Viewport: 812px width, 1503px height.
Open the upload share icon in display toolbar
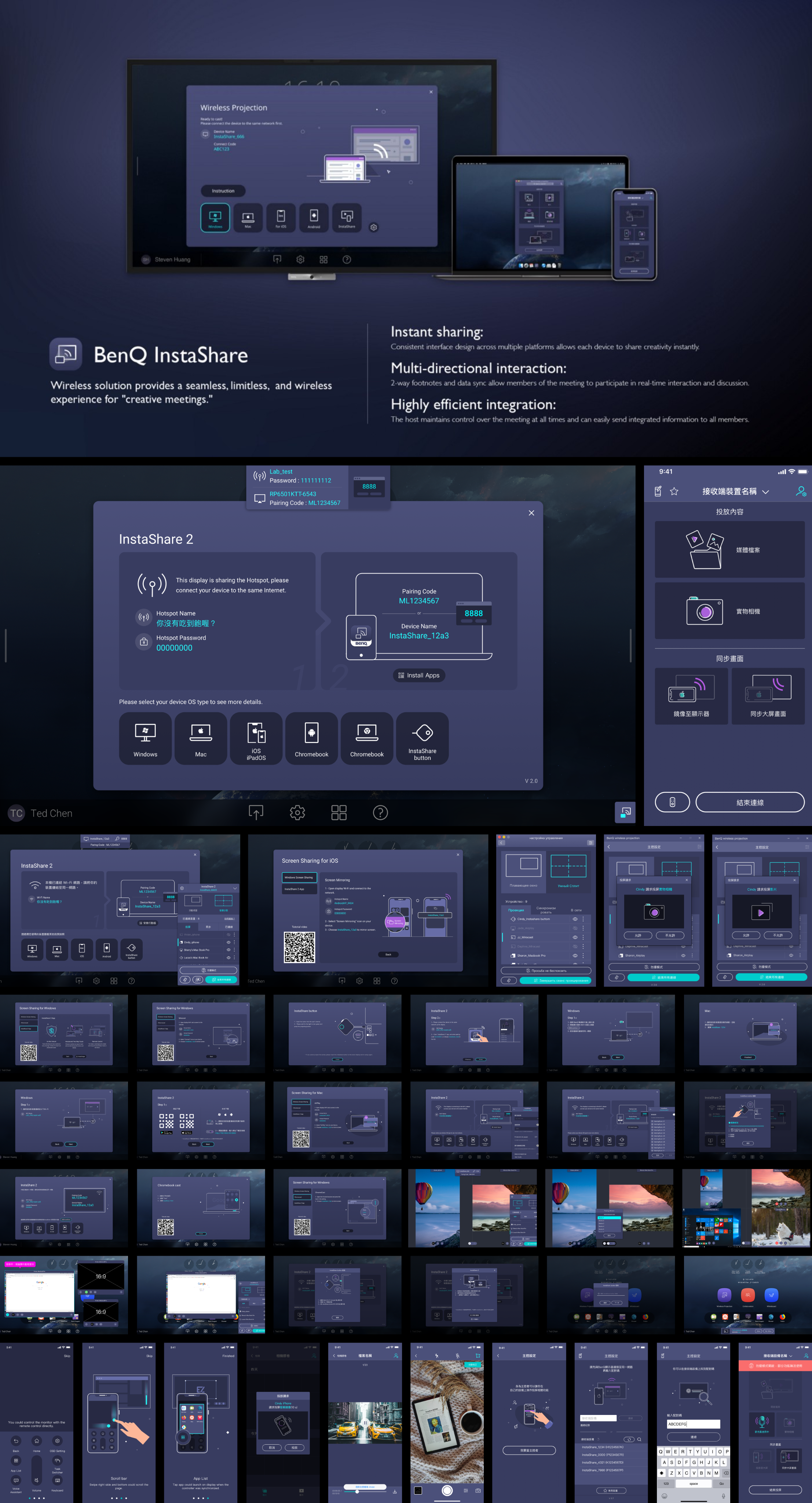click(256, 812)
